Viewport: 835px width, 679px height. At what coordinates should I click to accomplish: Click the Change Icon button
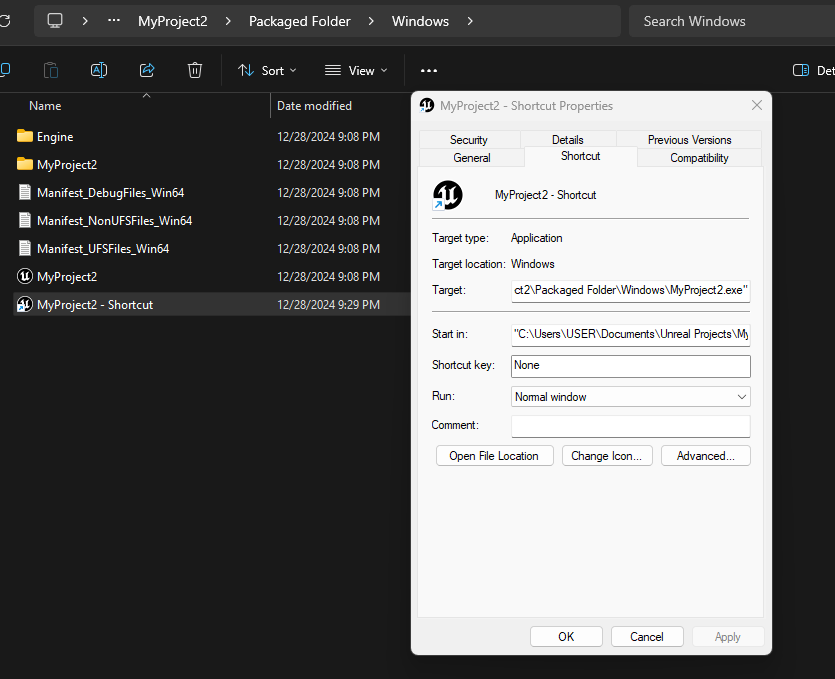607,456
